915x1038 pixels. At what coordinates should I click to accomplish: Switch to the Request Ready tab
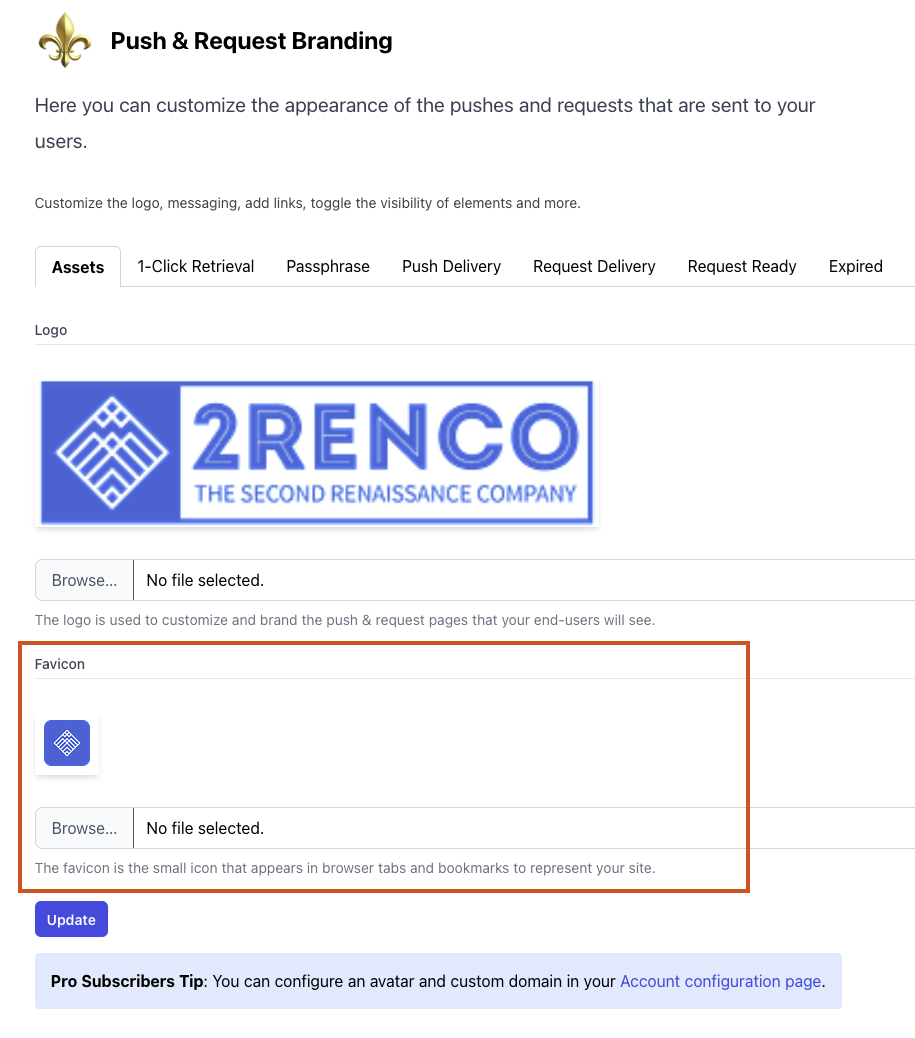742,267
